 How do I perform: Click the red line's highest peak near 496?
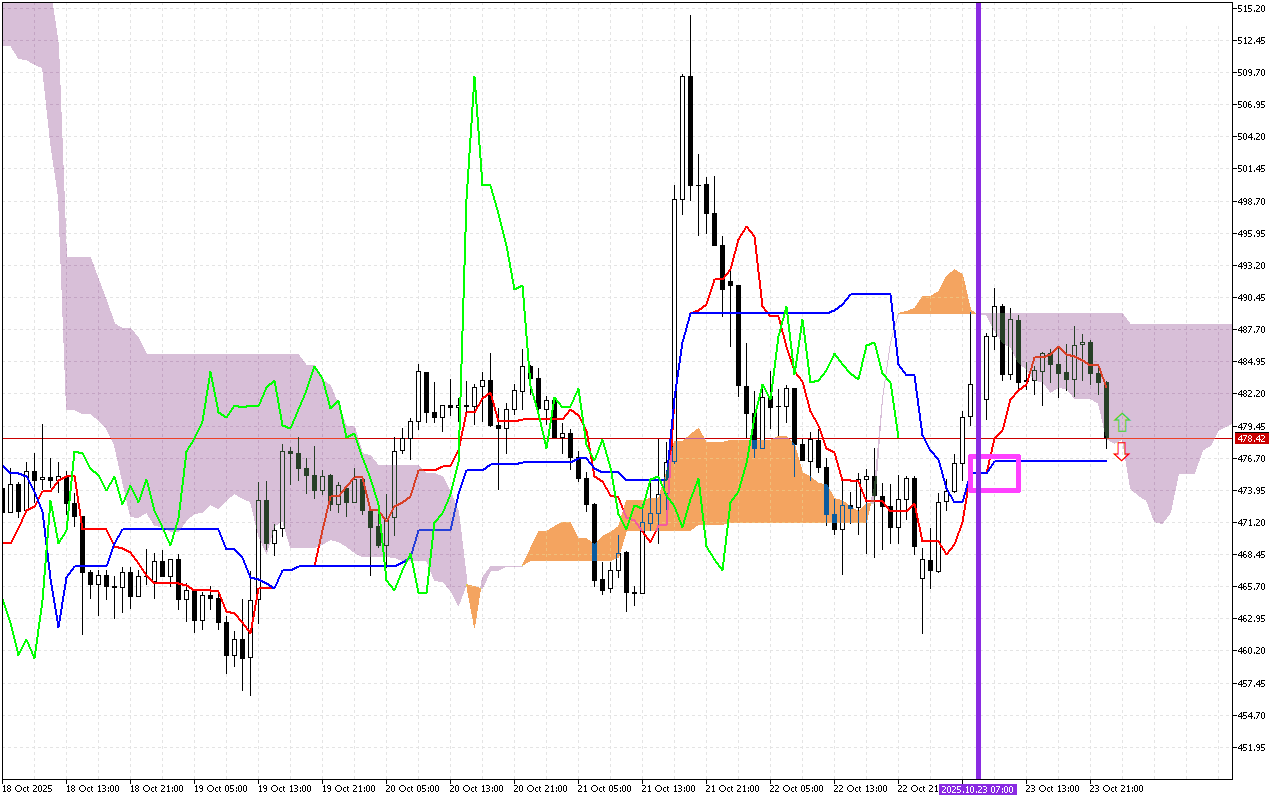point(746,227)
